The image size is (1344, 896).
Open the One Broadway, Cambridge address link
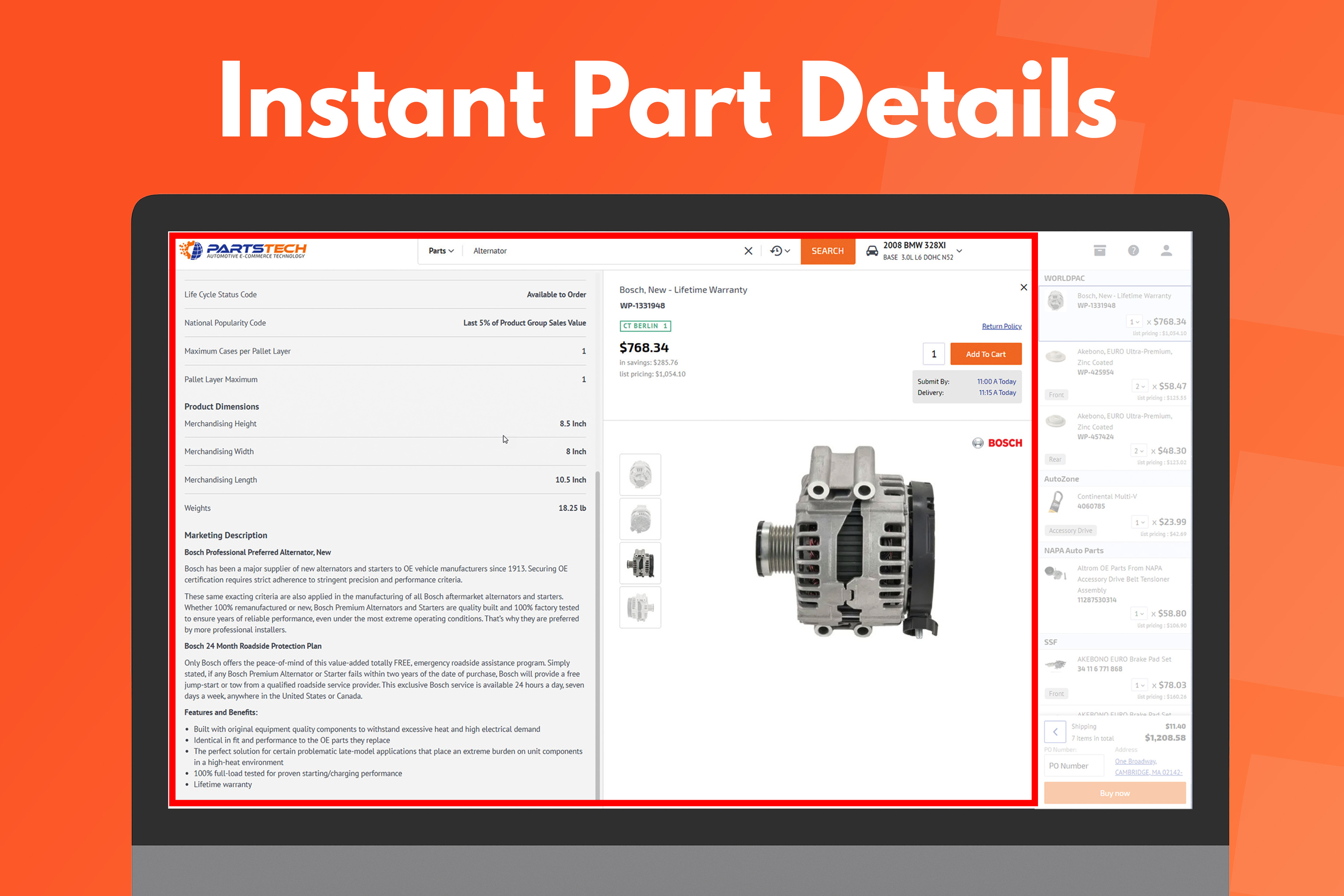[x=1148, y=767]
